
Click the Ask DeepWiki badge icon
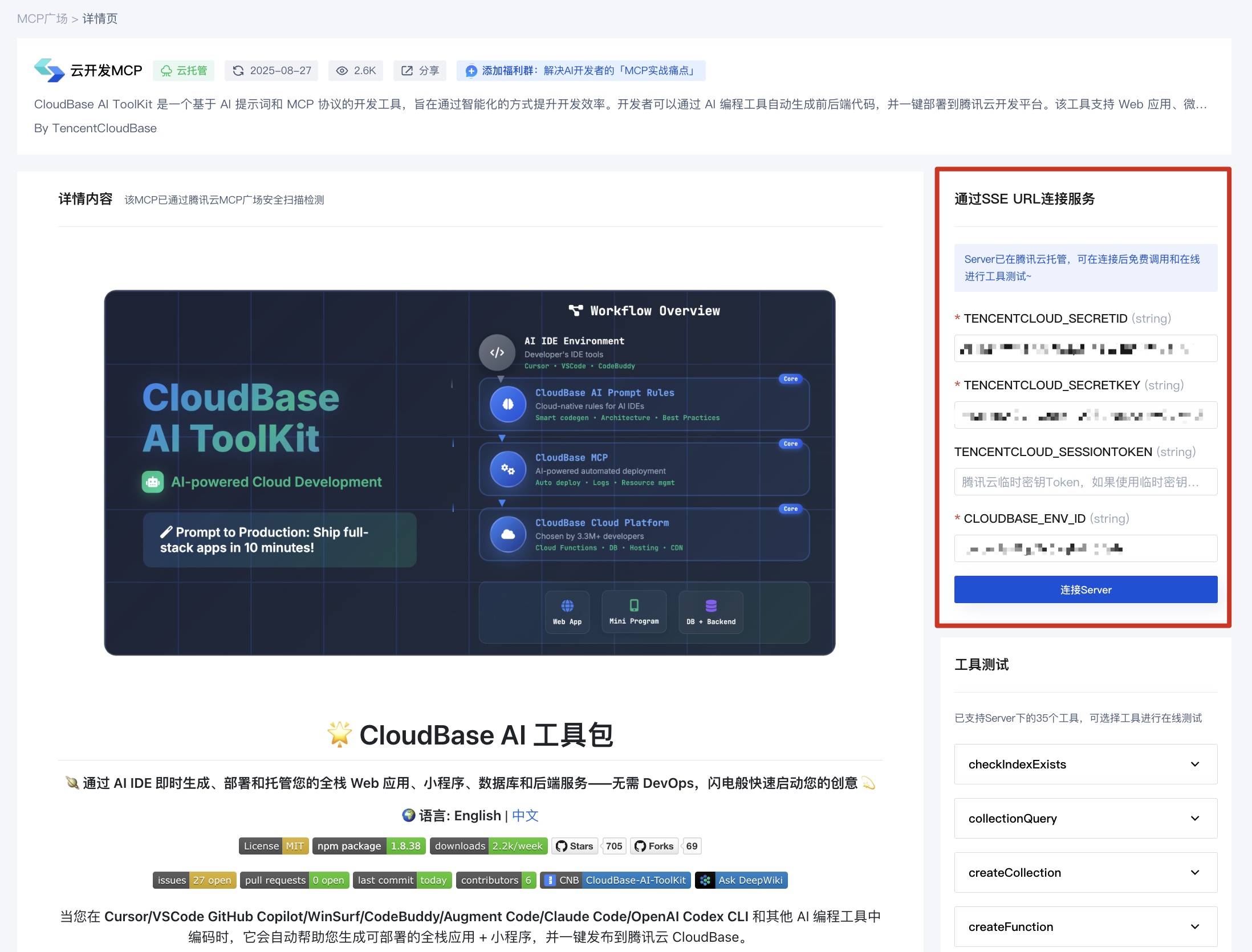coord(705,880)
